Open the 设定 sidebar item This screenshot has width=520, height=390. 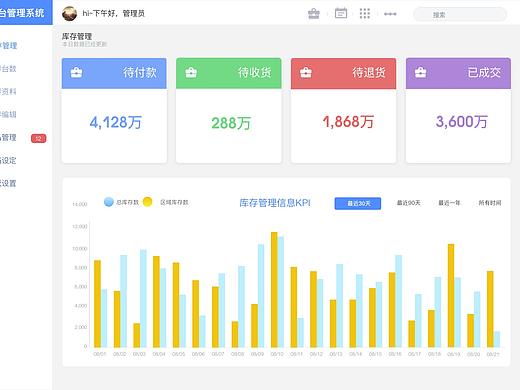pos(8,161)
